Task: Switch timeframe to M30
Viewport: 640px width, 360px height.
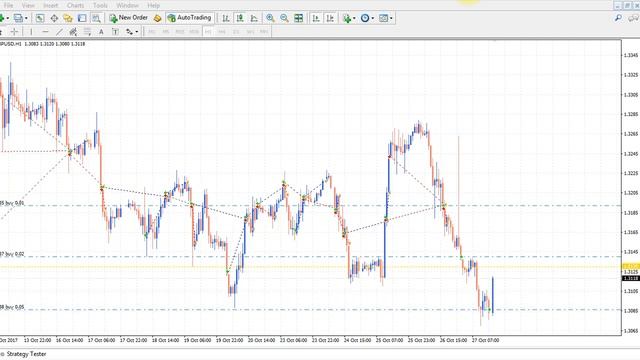Action: 194,31
